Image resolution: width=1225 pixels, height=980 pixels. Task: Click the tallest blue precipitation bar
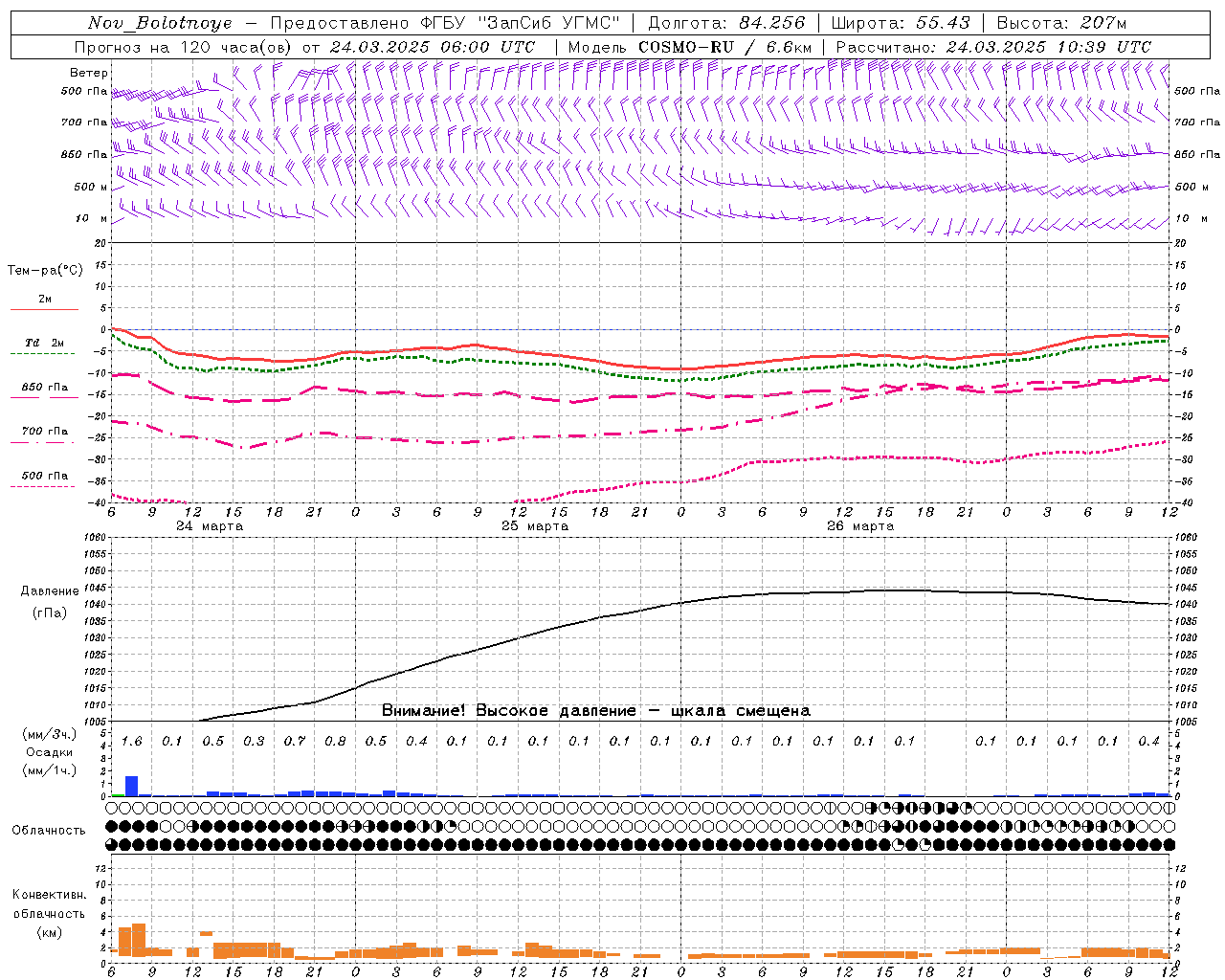(x=132, y=786)
